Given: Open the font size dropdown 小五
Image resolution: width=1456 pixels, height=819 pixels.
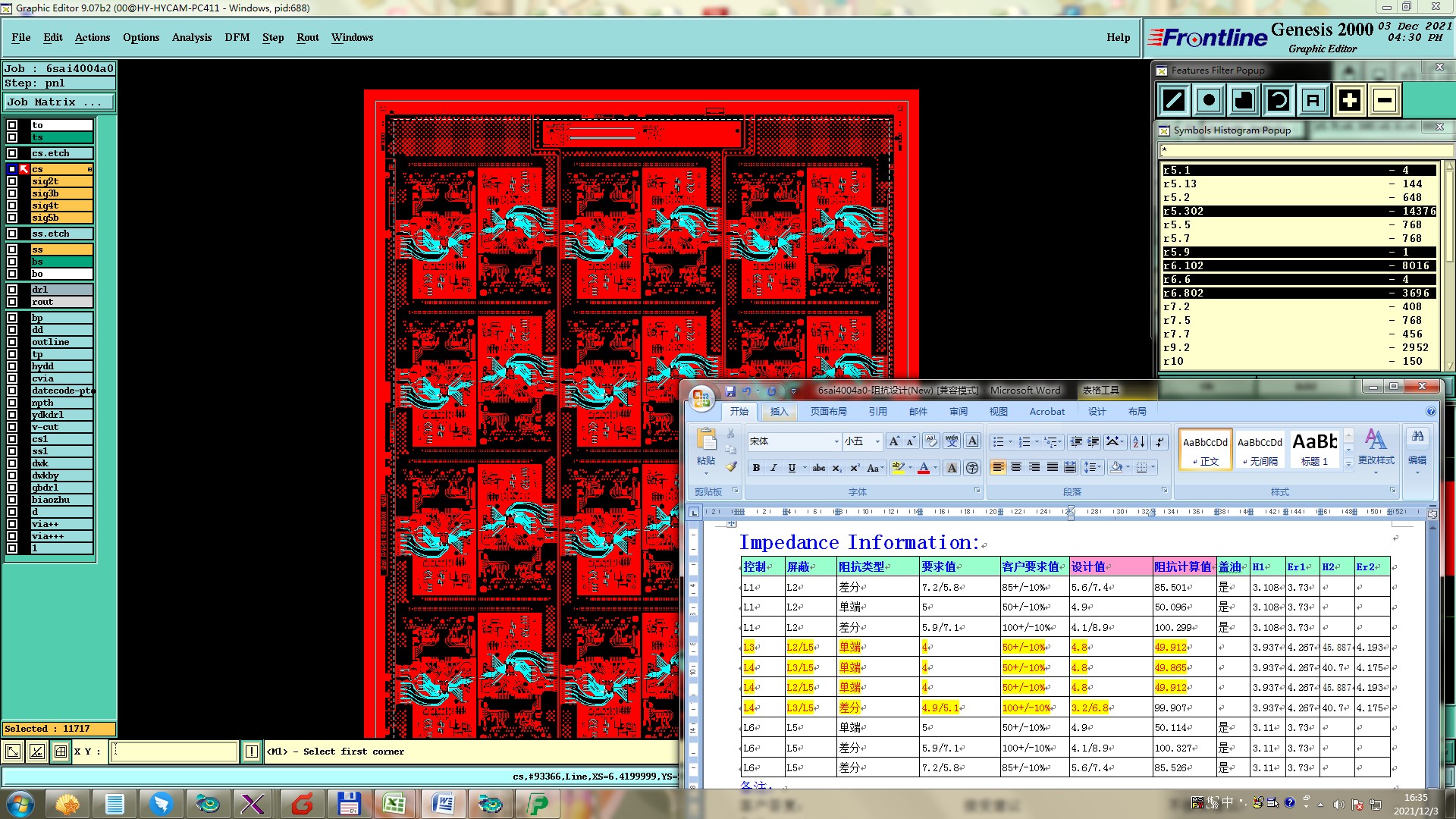Looking at the screenshot, I should click(877, 441).
